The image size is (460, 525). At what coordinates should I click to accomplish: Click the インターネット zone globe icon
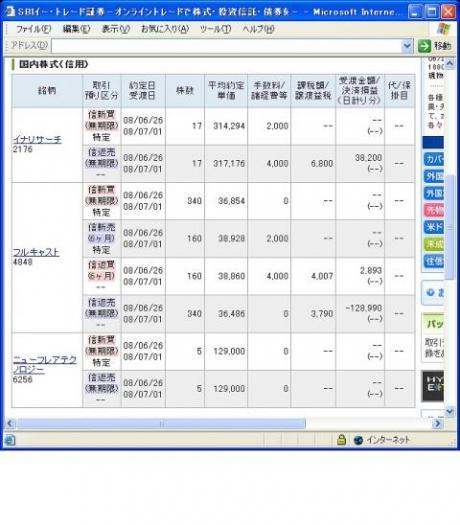(x=358, y=440)
